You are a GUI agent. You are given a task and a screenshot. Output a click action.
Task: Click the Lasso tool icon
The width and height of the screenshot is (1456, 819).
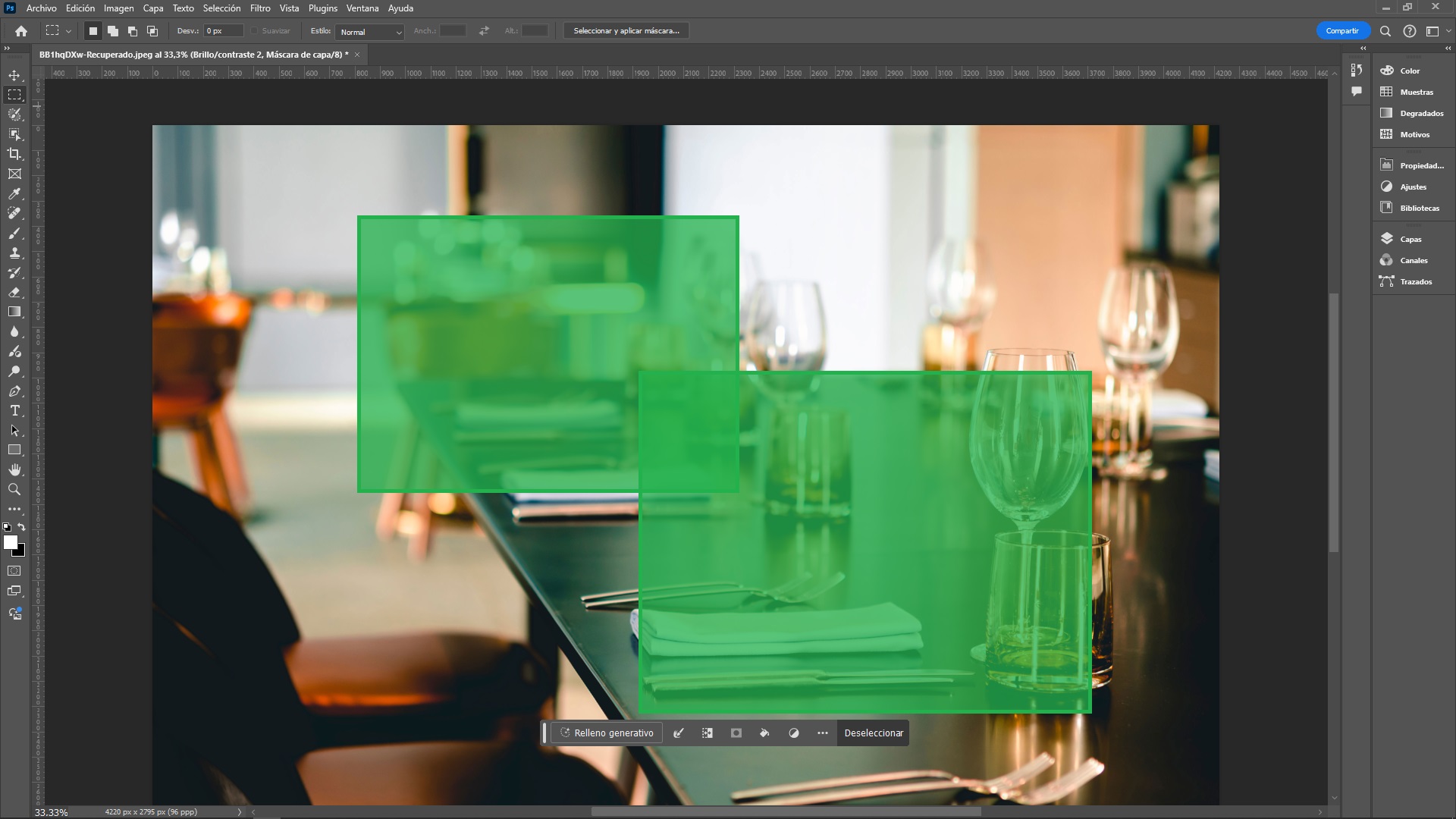point(14,114)
